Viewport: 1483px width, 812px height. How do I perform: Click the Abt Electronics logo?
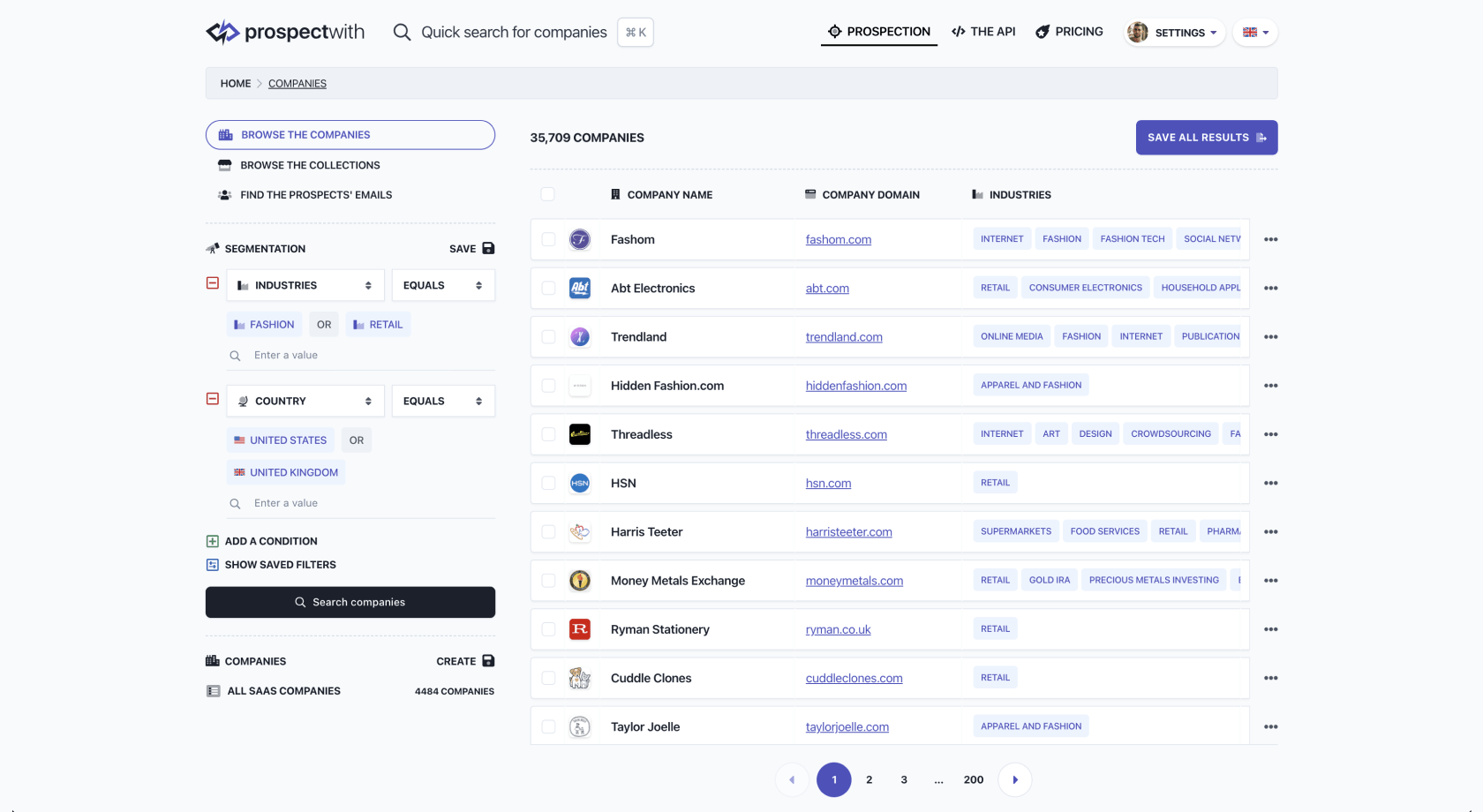click(x=580, y=288)
